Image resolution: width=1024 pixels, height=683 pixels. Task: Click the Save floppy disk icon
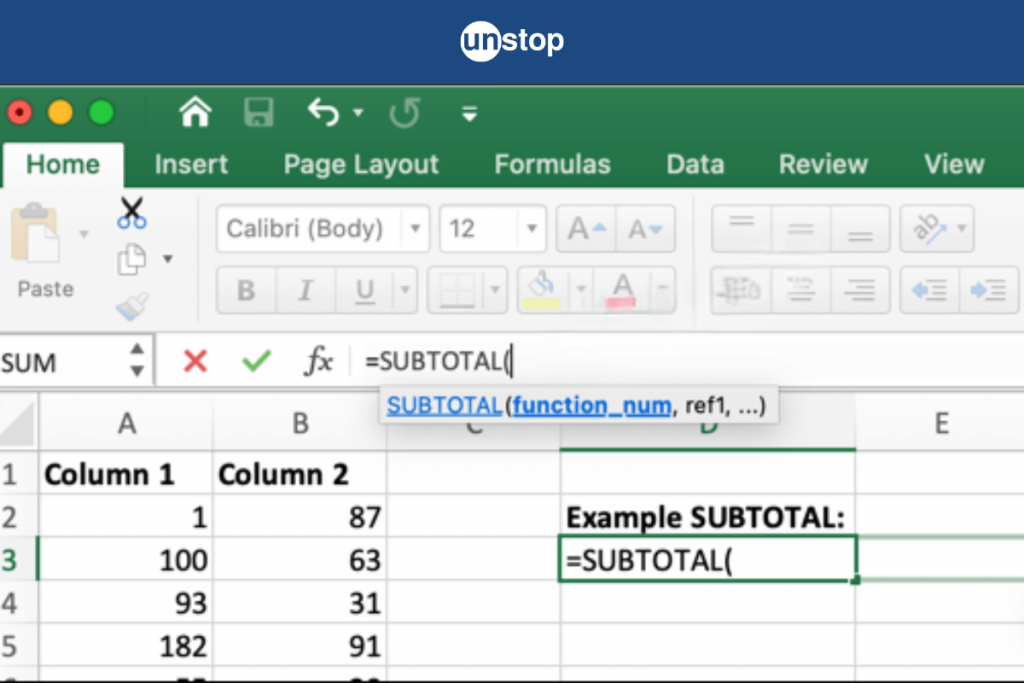click(x=259, y=112)
